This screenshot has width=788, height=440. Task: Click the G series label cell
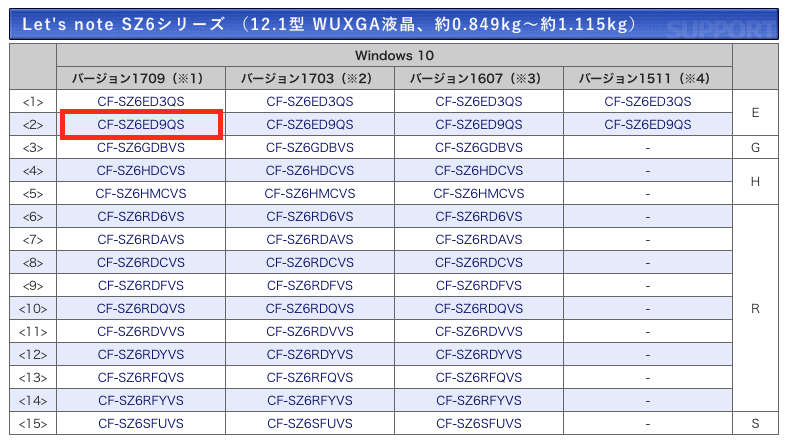755,148
